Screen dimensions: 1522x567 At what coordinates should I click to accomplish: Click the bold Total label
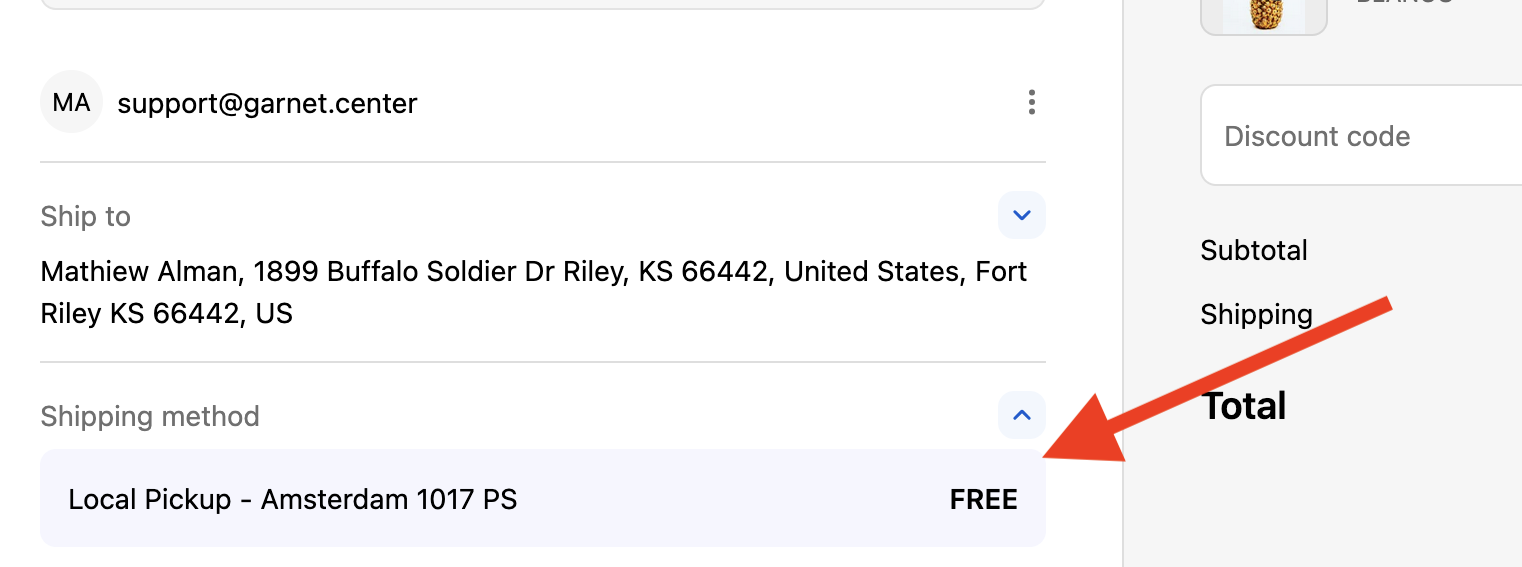[1243, 406]
